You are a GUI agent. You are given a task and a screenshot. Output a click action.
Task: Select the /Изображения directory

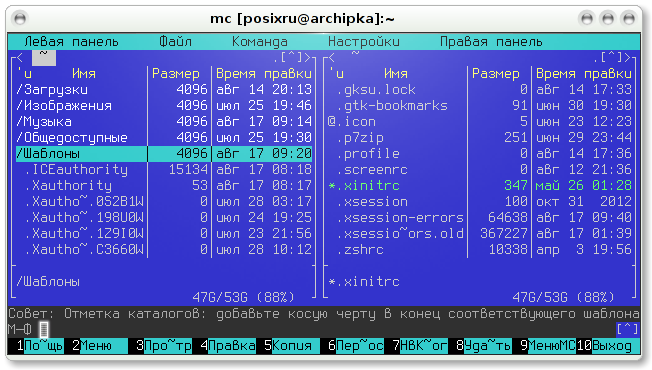pyautogui.click(x=164, y=105)
